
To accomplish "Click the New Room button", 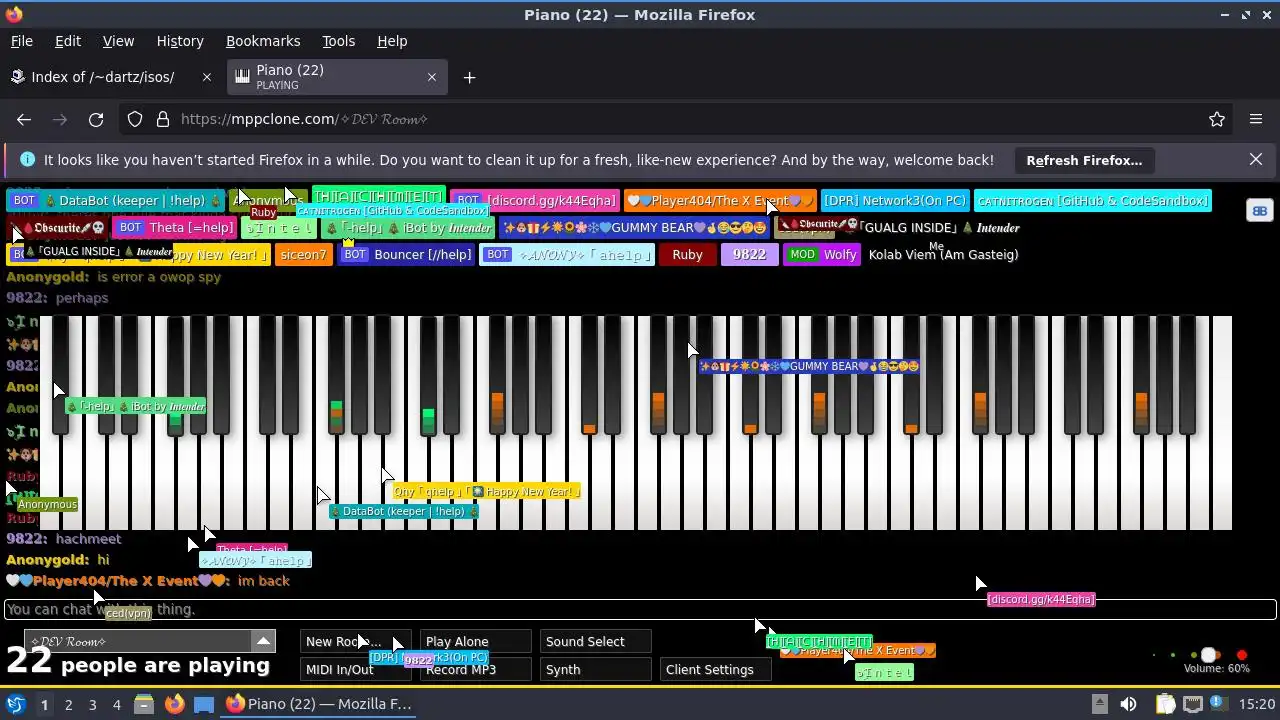I will pyautogui.click(x=355, y=642).
